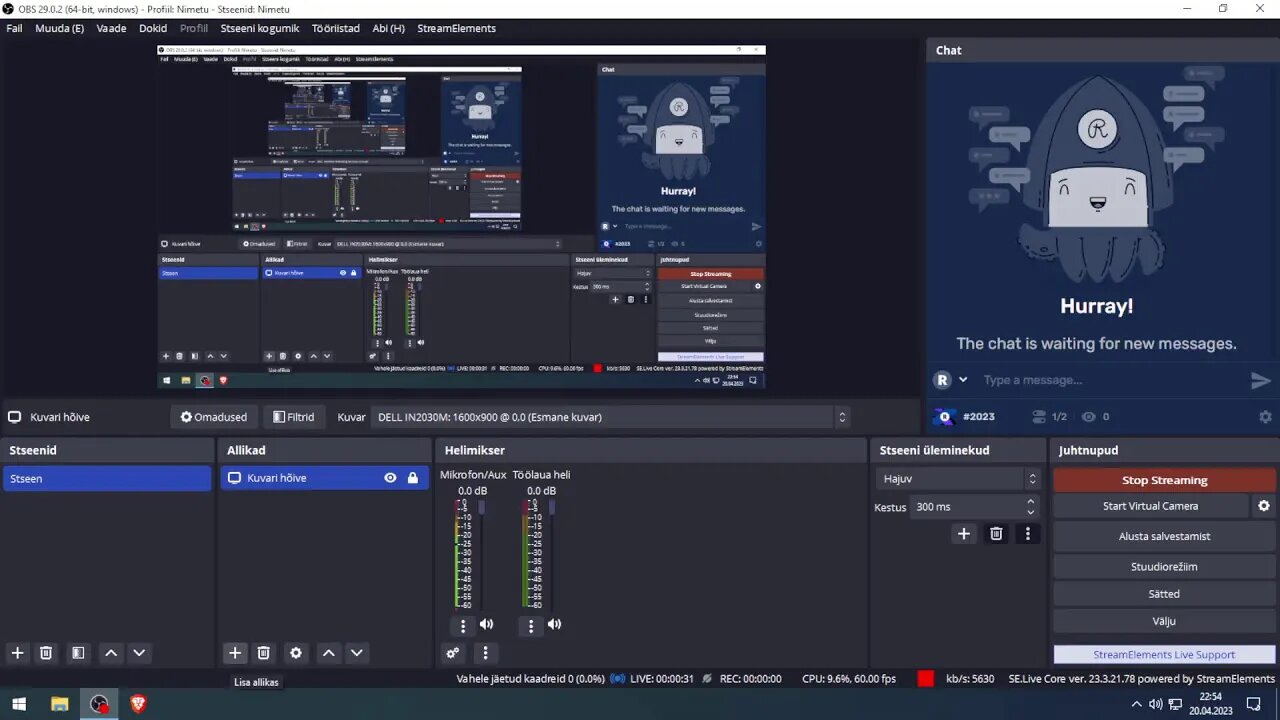The width and height of the screenshot is (1280, 720).
Task: Open StreamElements Live Support link
Action: (x=1164, y=654)
